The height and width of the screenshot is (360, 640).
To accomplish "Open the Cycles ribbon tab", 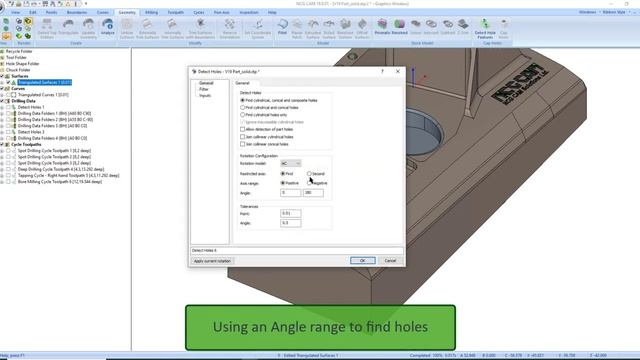I will click(x=199, y=13).
